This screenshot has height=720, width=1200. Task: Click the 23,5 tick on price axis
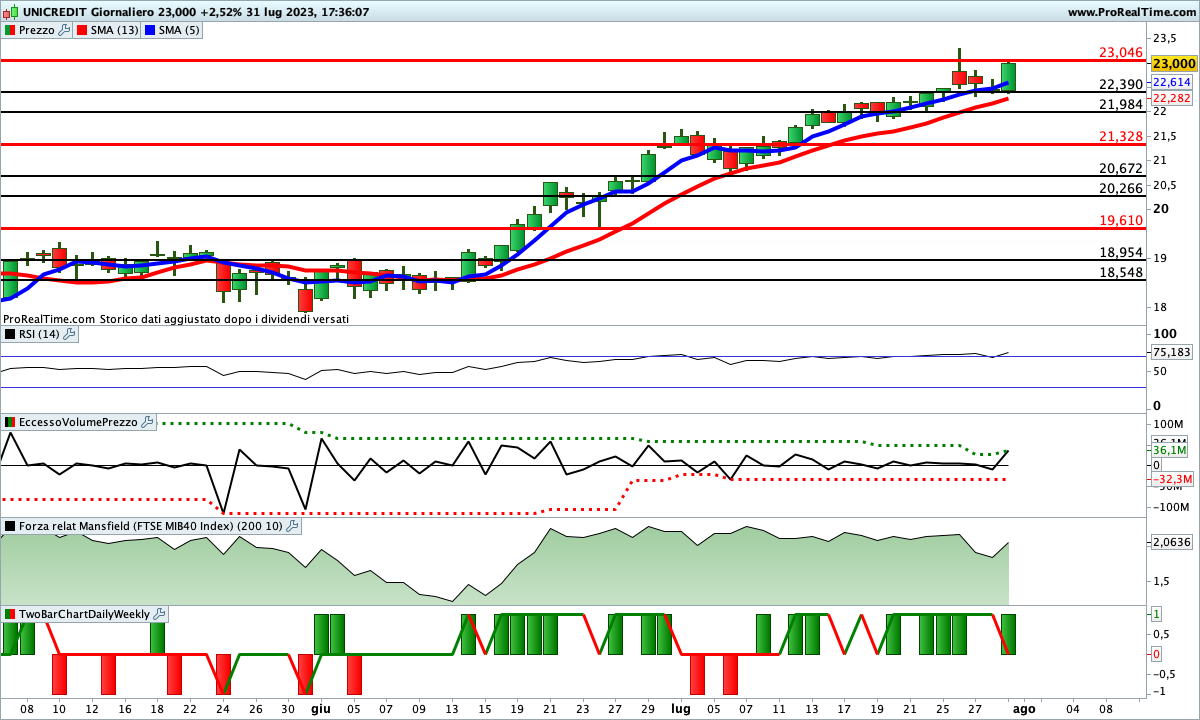tap(1165, 39)
